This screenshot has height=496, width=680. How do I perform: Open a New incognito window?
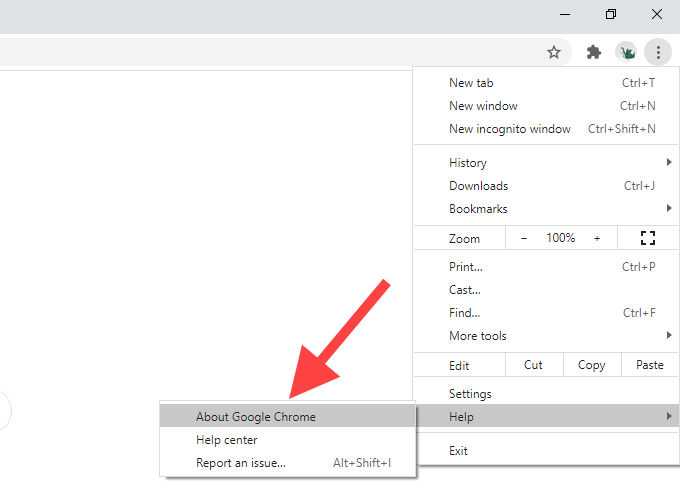546,129
